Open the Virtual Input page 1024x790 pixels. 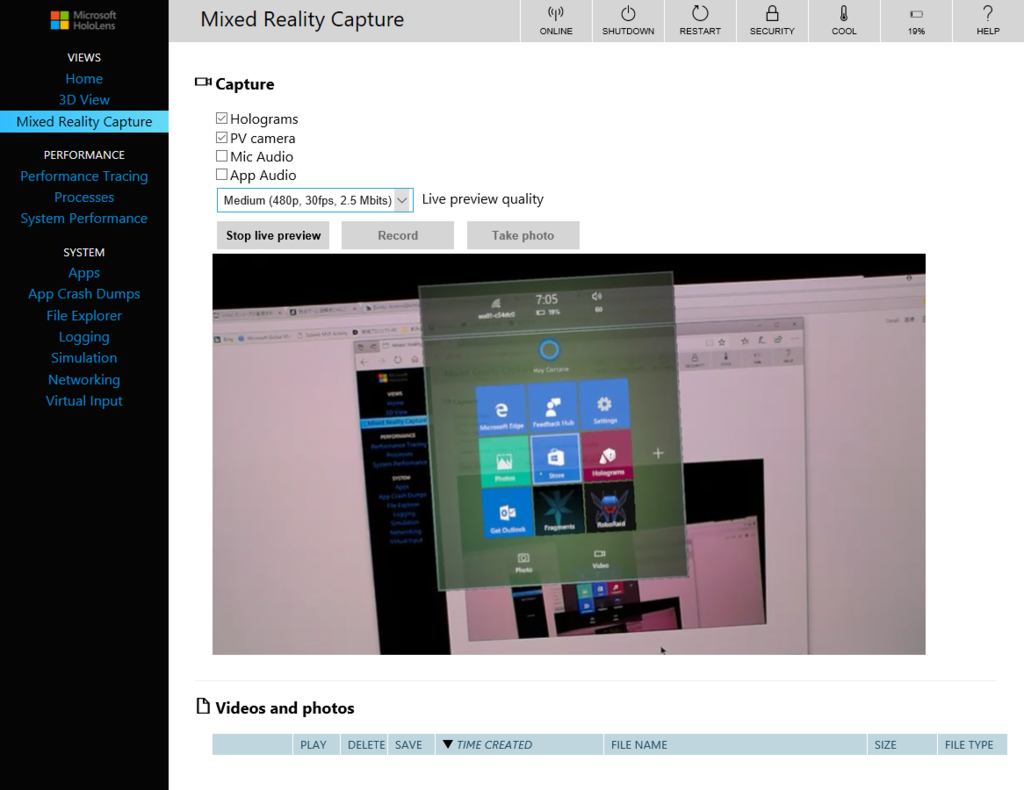click(84, 401)
